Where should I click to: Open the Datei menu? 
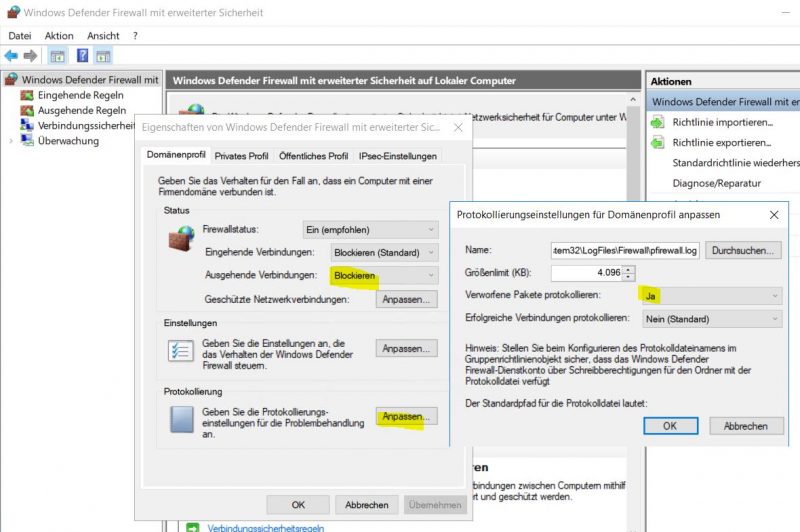(20, 36)
